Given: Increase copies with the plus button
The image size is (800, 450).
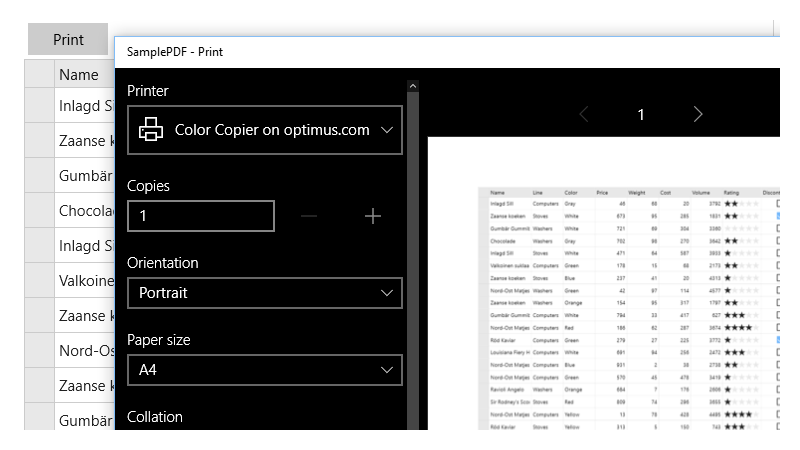Looking at the screenshot, I should pos(373,216).
